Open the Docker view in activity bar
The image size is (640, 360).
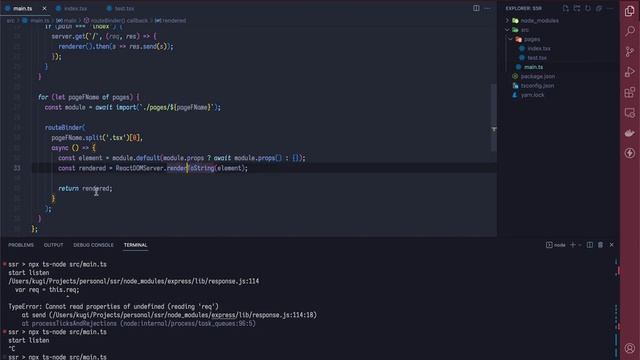pyautogui.click(x=630, y=133)
